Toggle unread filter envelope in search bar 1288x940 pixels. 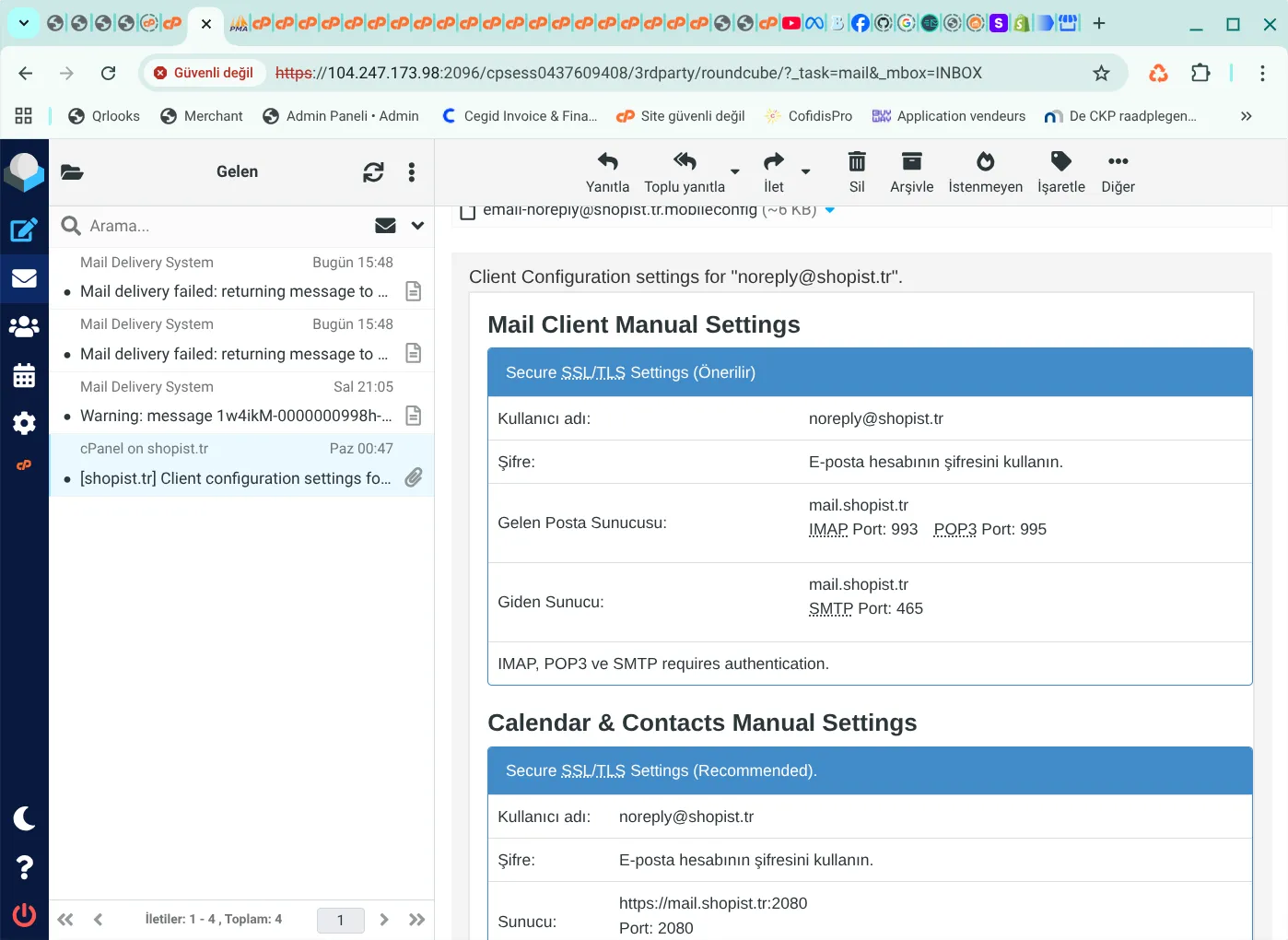[385, 226]
